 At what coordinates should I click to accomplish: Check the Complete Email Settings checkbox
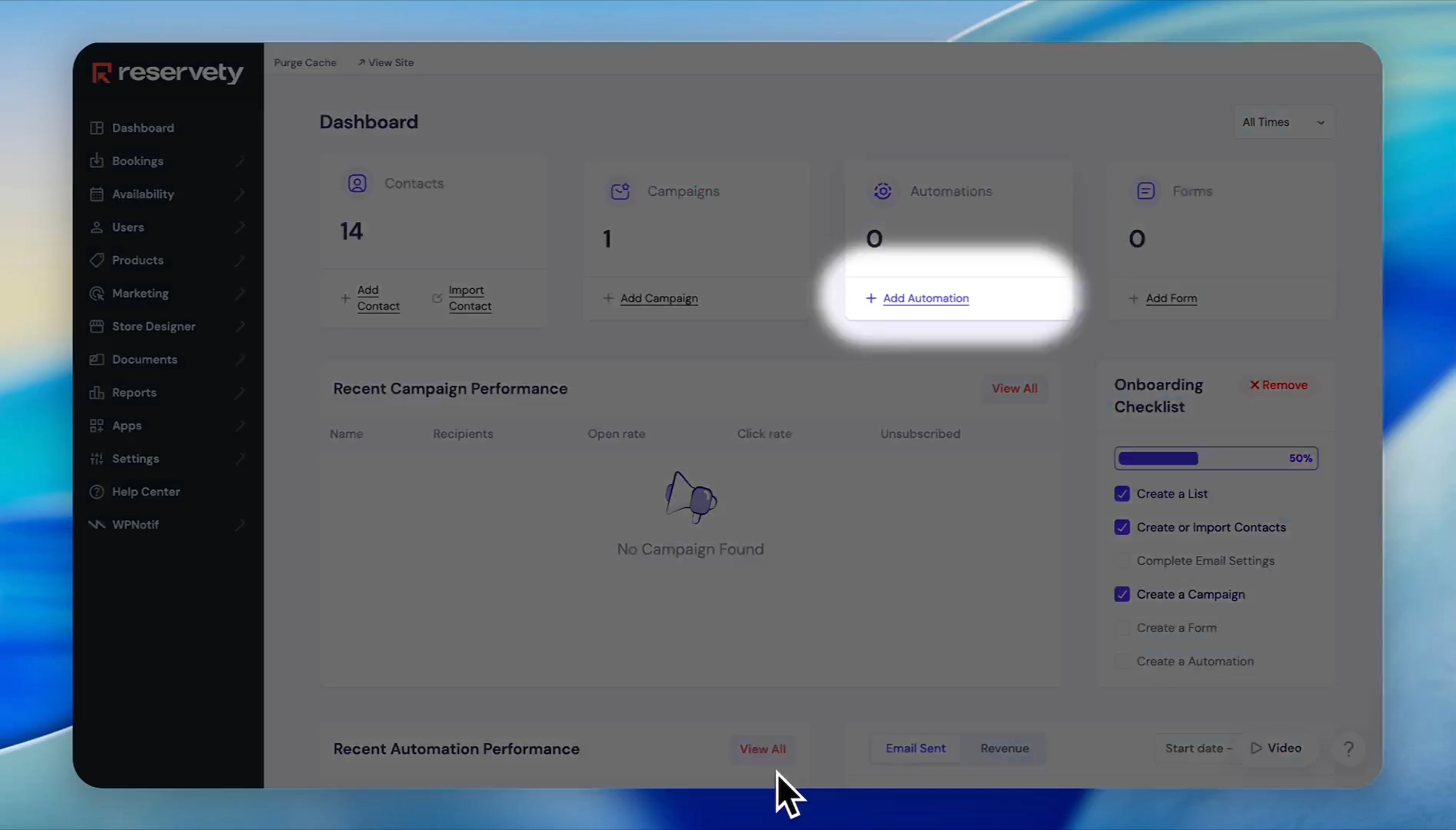tap(1122, 560)
